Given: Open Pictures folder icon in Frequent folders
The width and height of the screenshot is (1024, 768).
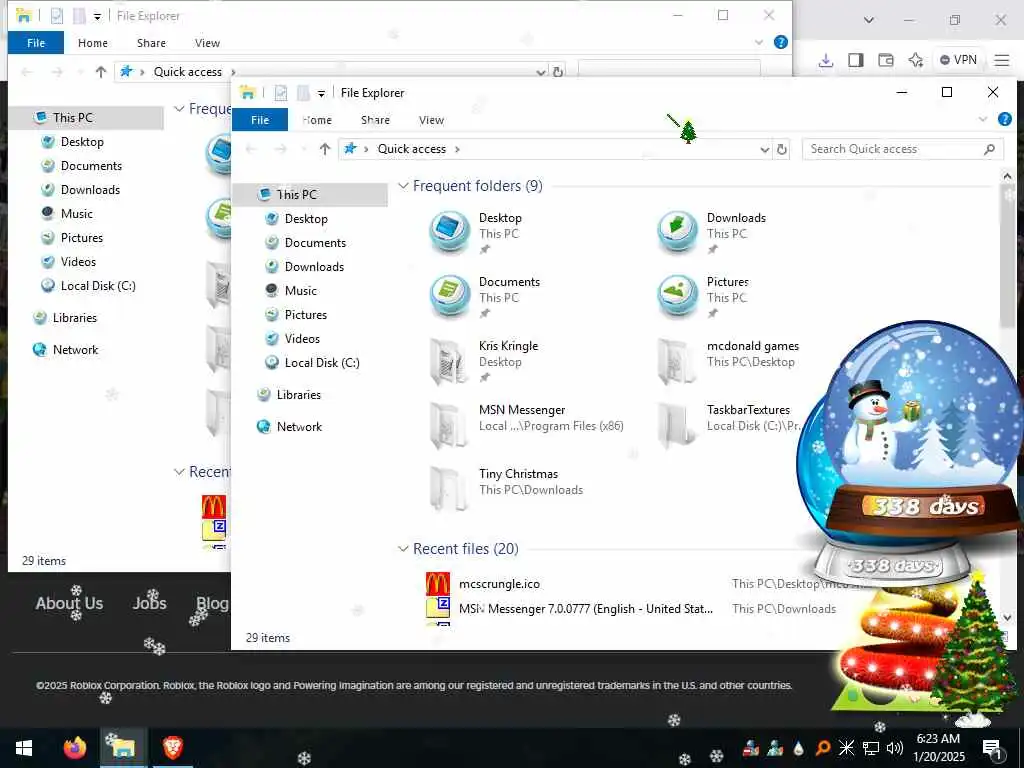Looking at the screenshot, I should pos(677,296).
